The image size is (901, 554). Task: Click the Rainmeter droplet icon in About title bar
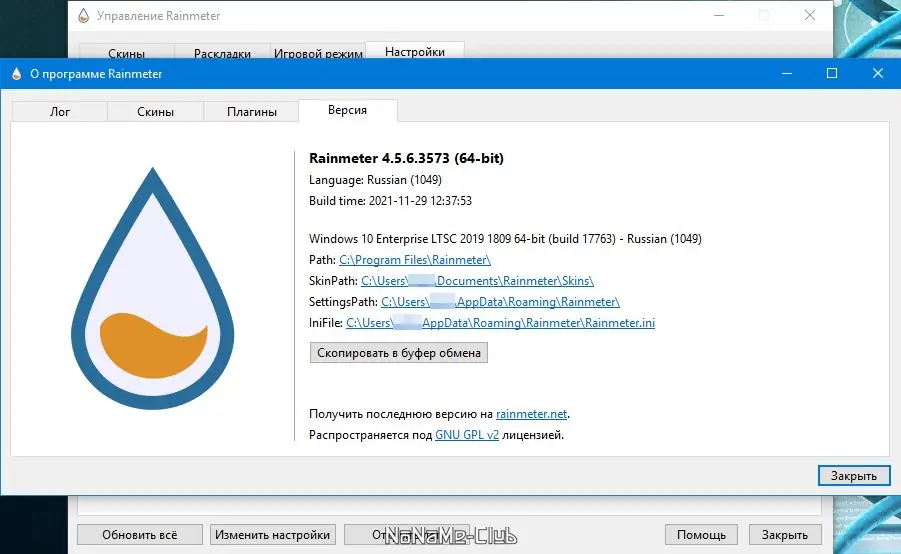click(17, 74)
